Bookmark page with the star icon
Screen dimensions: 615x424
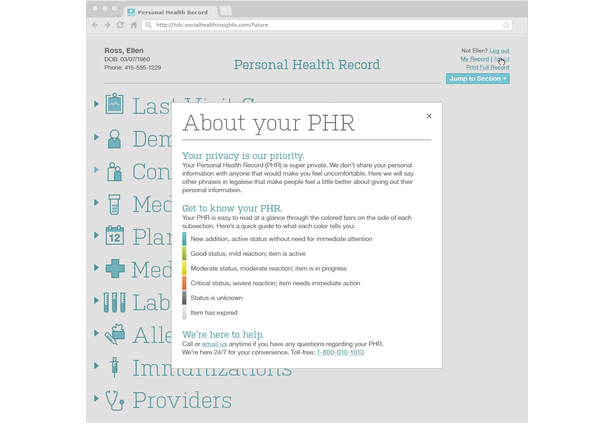click(x=506, y=25)
